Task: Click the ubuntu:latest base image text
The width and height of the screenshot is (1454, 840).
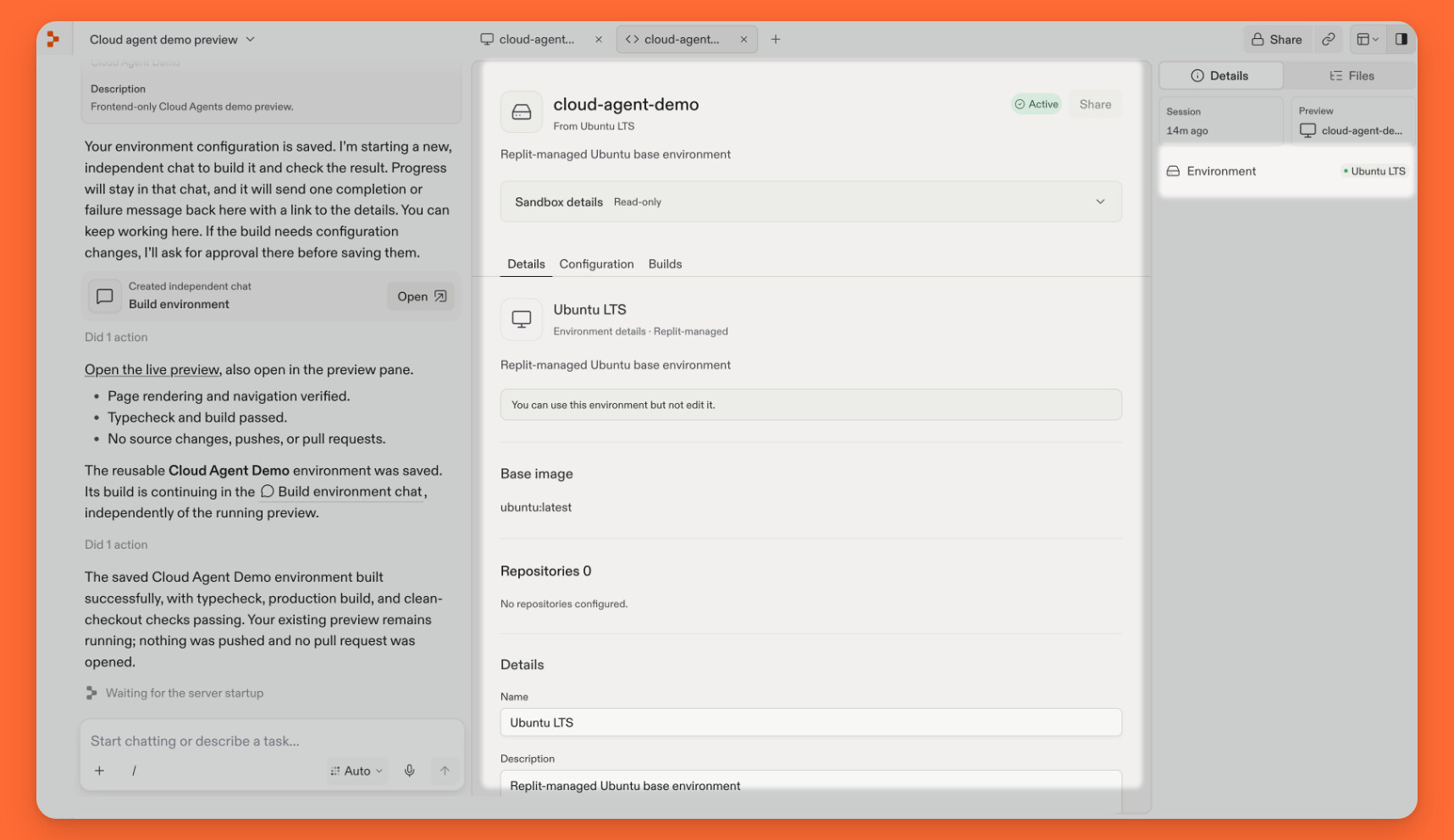Action: click(536, 507)
